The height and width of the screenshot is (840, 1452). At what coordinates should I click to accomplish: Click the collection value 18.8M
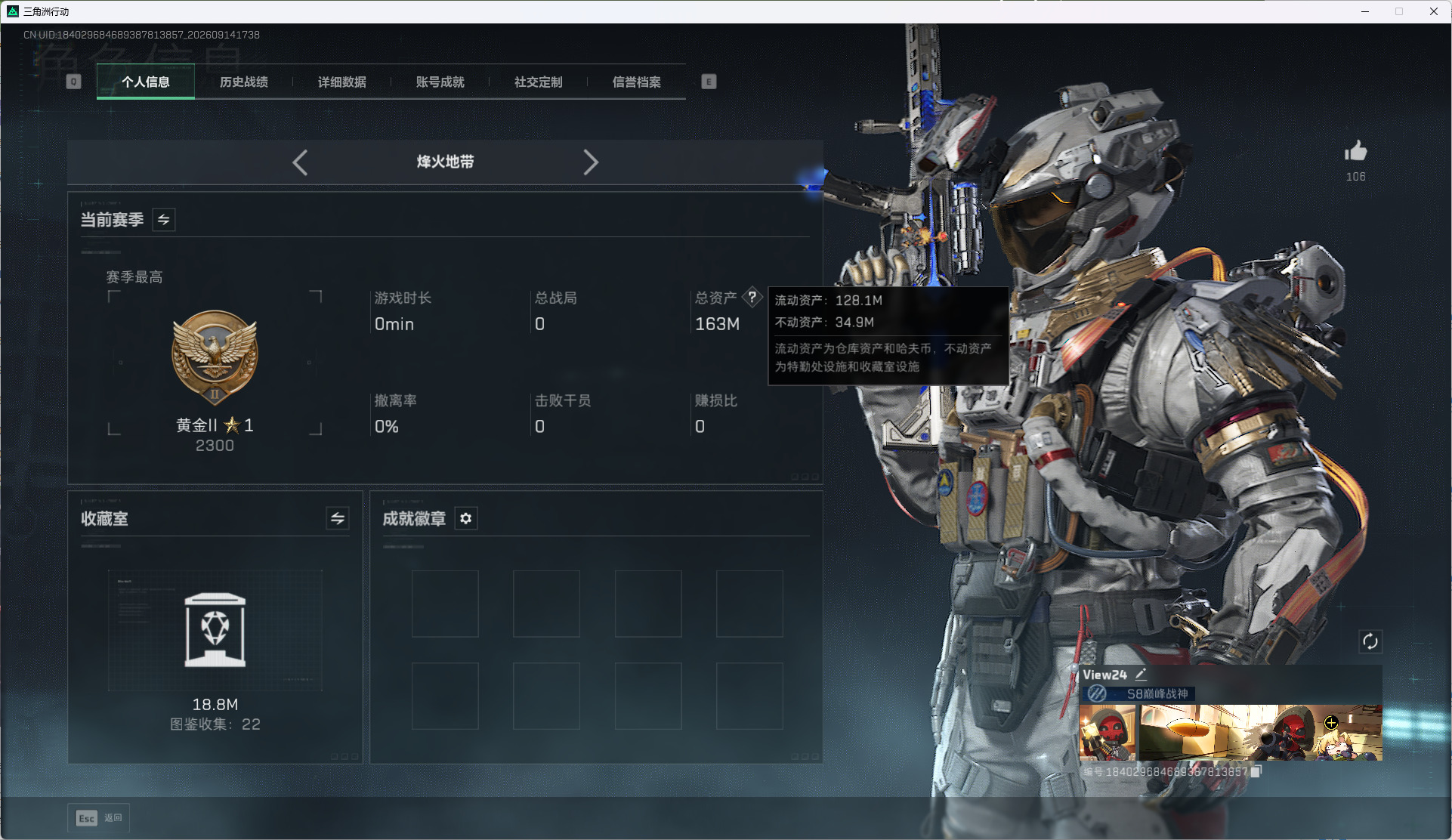(215, 705)
